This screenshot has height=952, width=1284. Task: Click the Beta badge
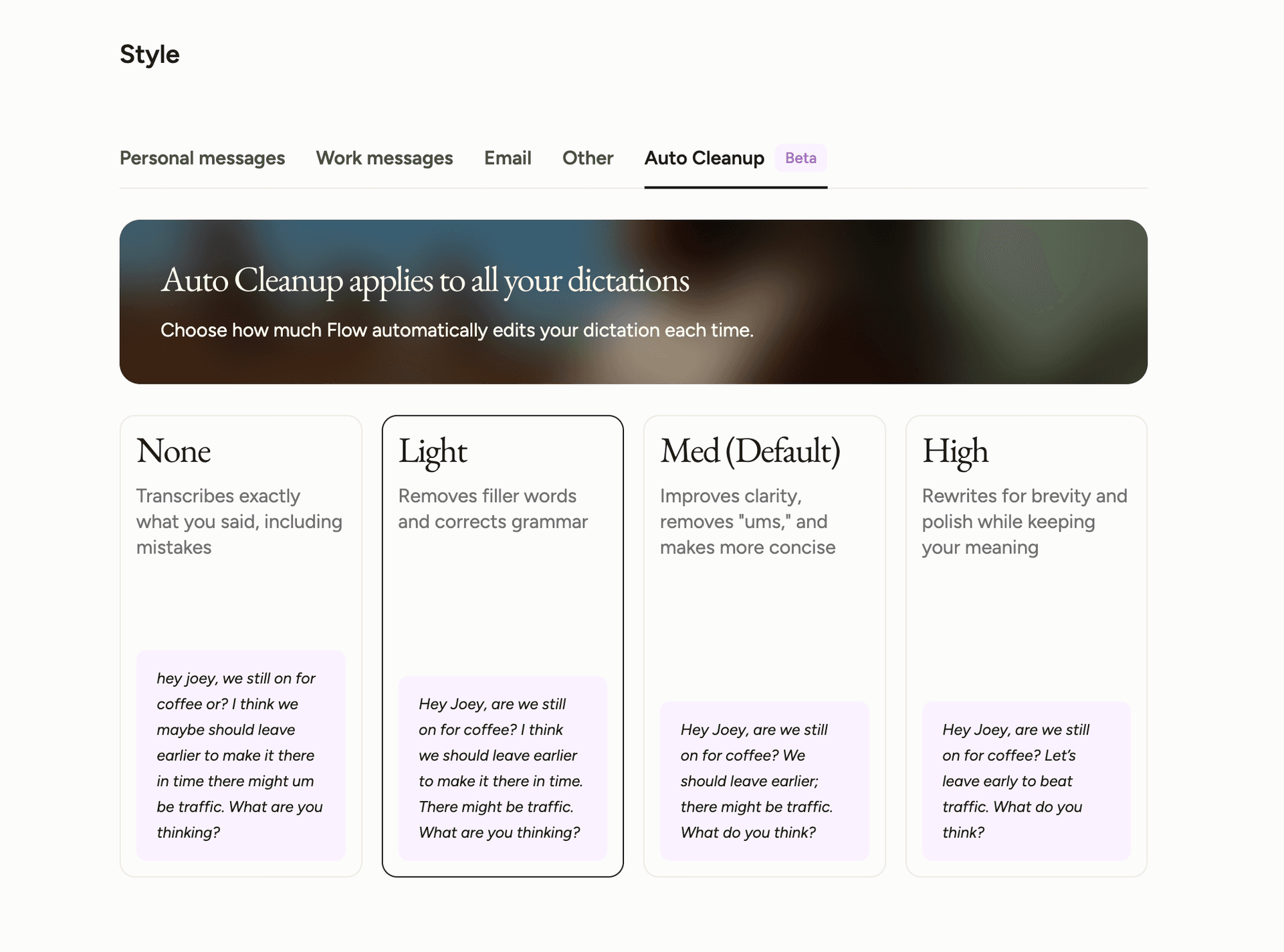coord(801,158)
